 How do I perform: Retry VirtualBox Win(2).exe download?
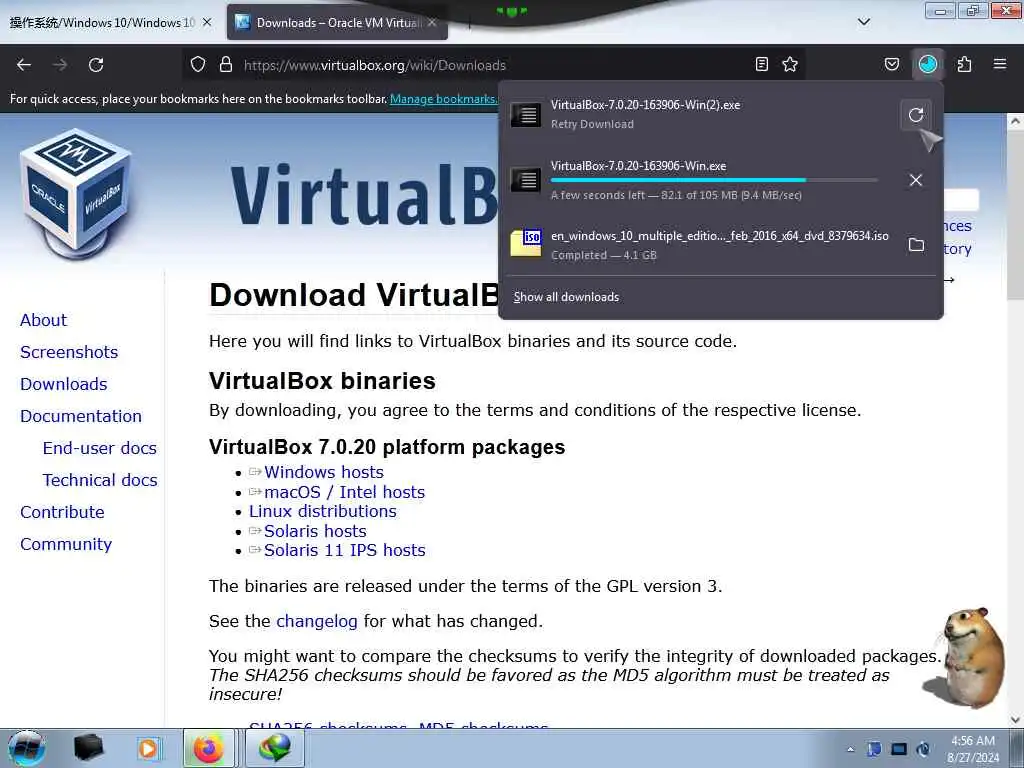point(916,115)
